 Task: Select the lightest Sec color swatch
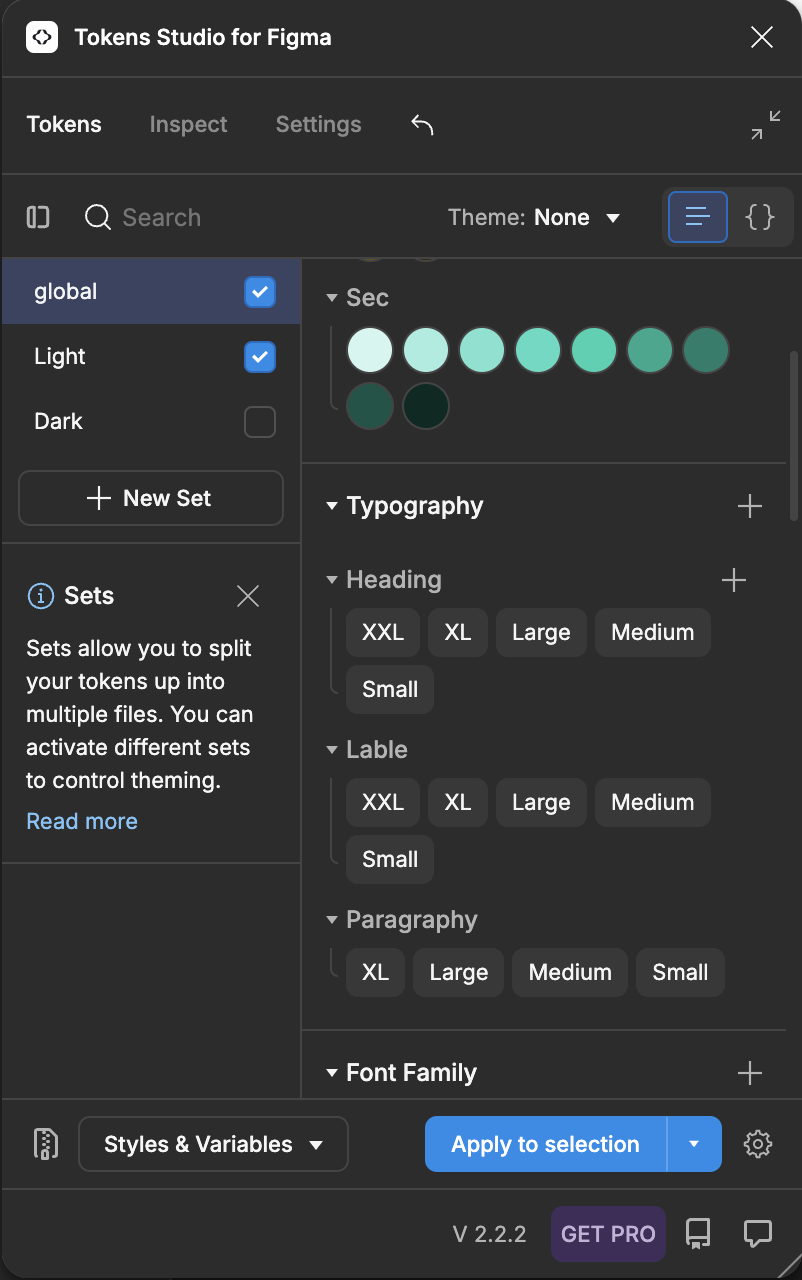[370, 351]
